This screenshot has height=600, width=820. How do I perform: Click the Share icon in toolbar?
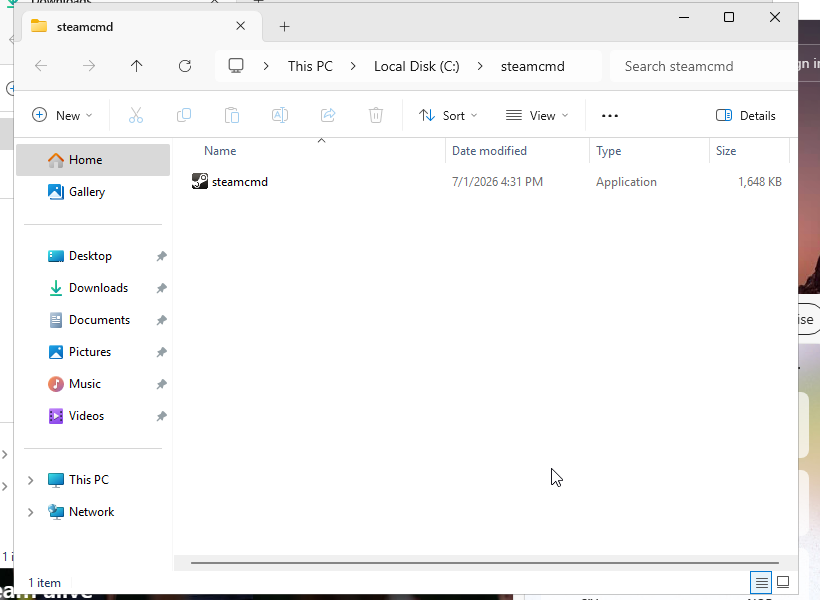[x=328, y=115]
